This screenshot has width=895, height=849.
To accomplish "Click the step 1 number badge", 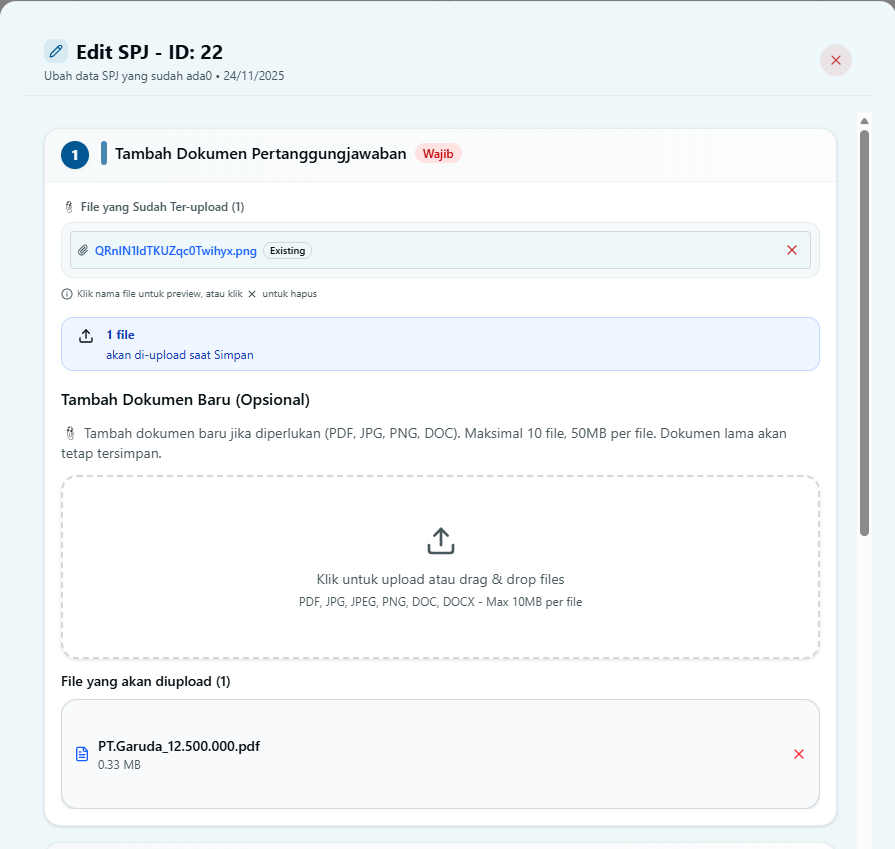I will pyautogui.click(x=75, y=155).
